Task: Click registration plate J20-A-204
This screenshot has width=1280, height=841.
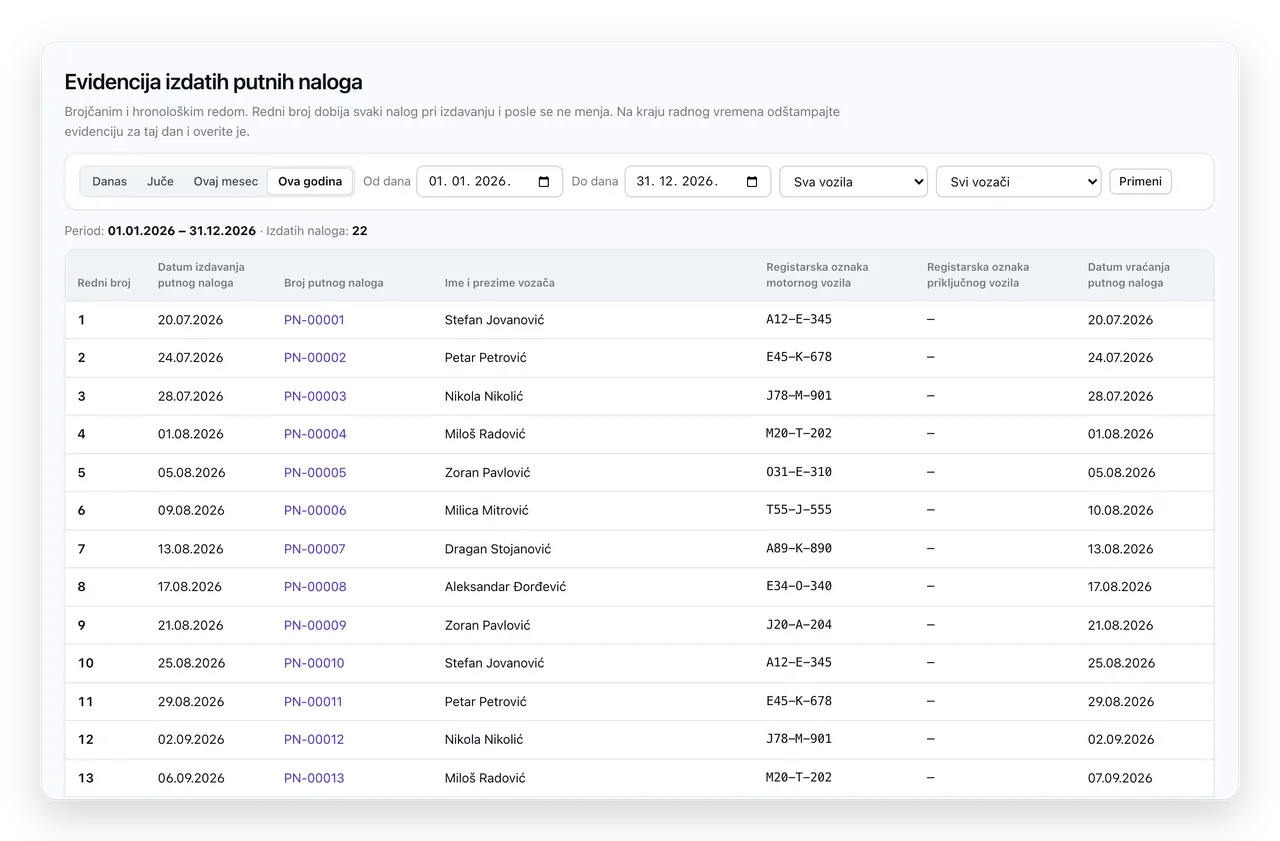Action: pyautogui.click(x=799, y=625)
